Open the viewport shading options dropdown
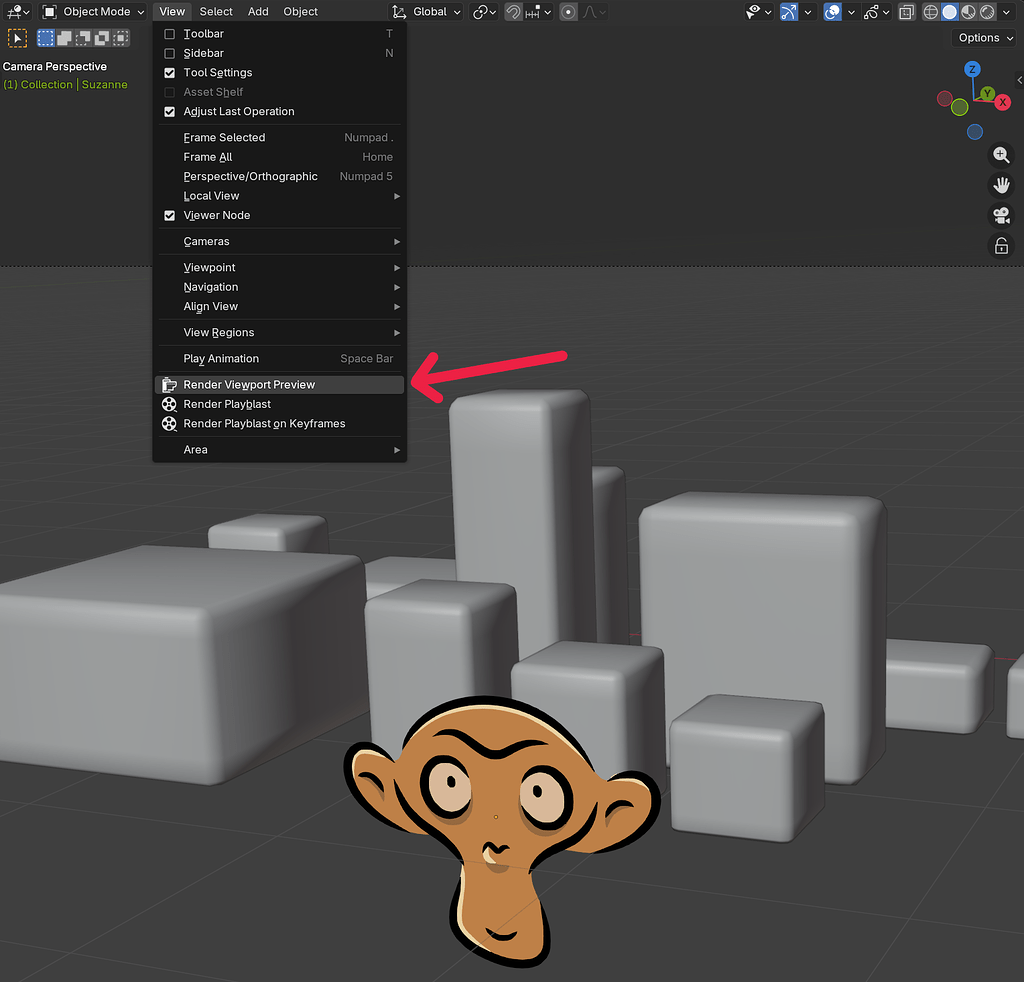The height and width of the screenshot is (982, 1024). click(x=1006, y=12)
